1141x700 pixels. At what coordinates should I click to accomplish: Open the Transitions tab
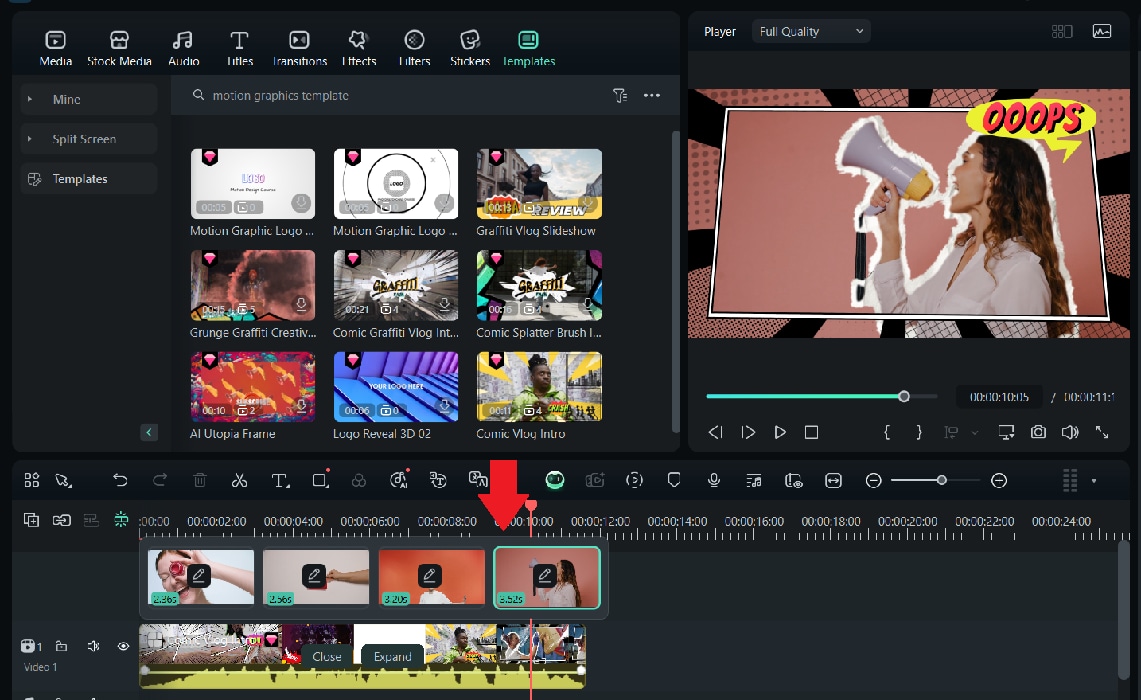pyautogui.click(x=300, y=49)
